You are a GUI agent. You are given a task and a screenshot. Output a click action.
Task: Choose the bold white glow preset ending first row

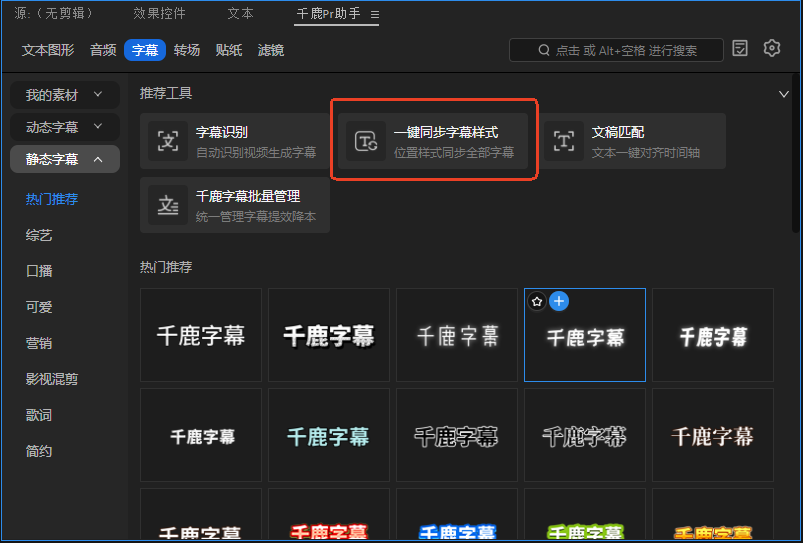[713, 335]
